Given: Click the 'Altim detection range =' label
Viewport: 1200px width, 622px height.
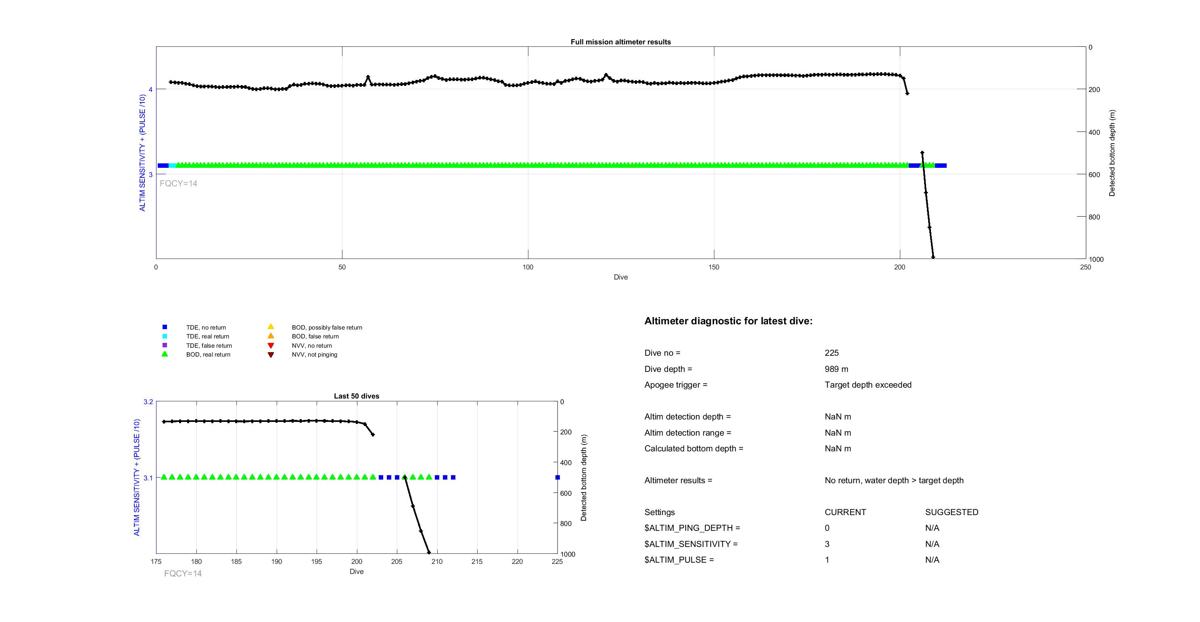Looking at the screenshot, I should click(x=688, y=433).
